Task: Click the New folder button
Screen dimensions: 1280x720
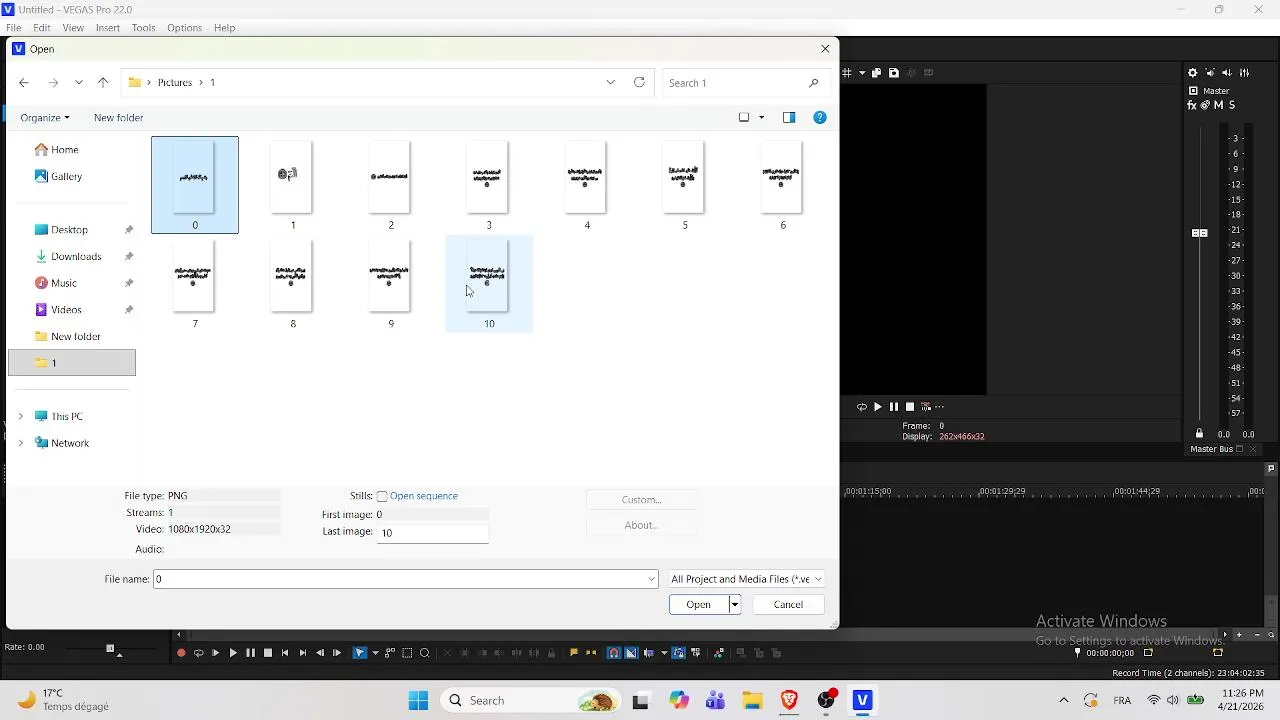Action: 119,118
